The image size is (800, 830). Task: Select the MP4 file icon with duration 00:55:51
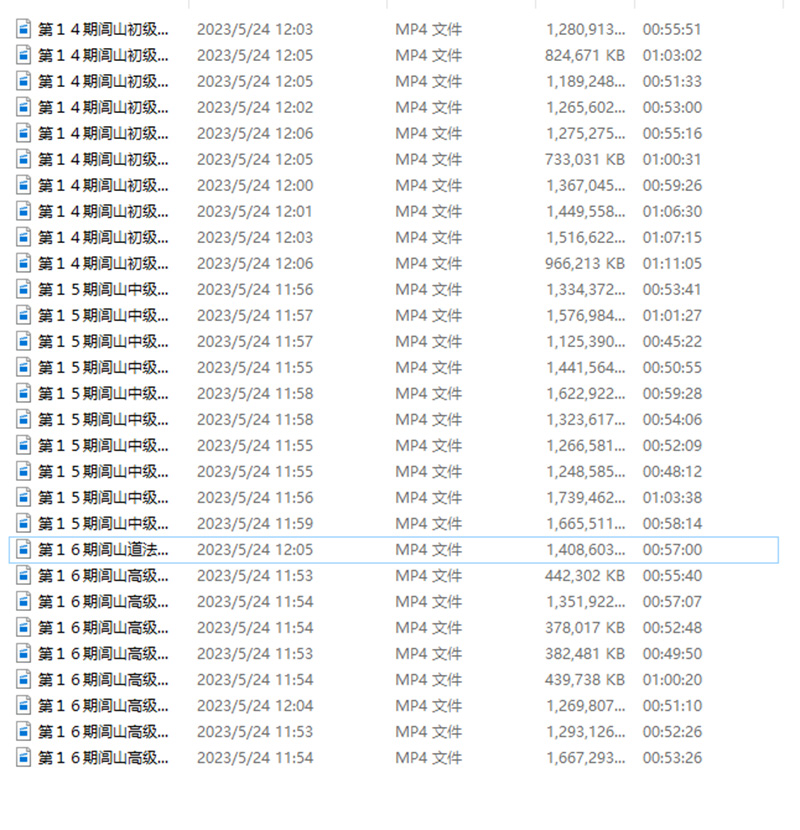coord(23,29)
